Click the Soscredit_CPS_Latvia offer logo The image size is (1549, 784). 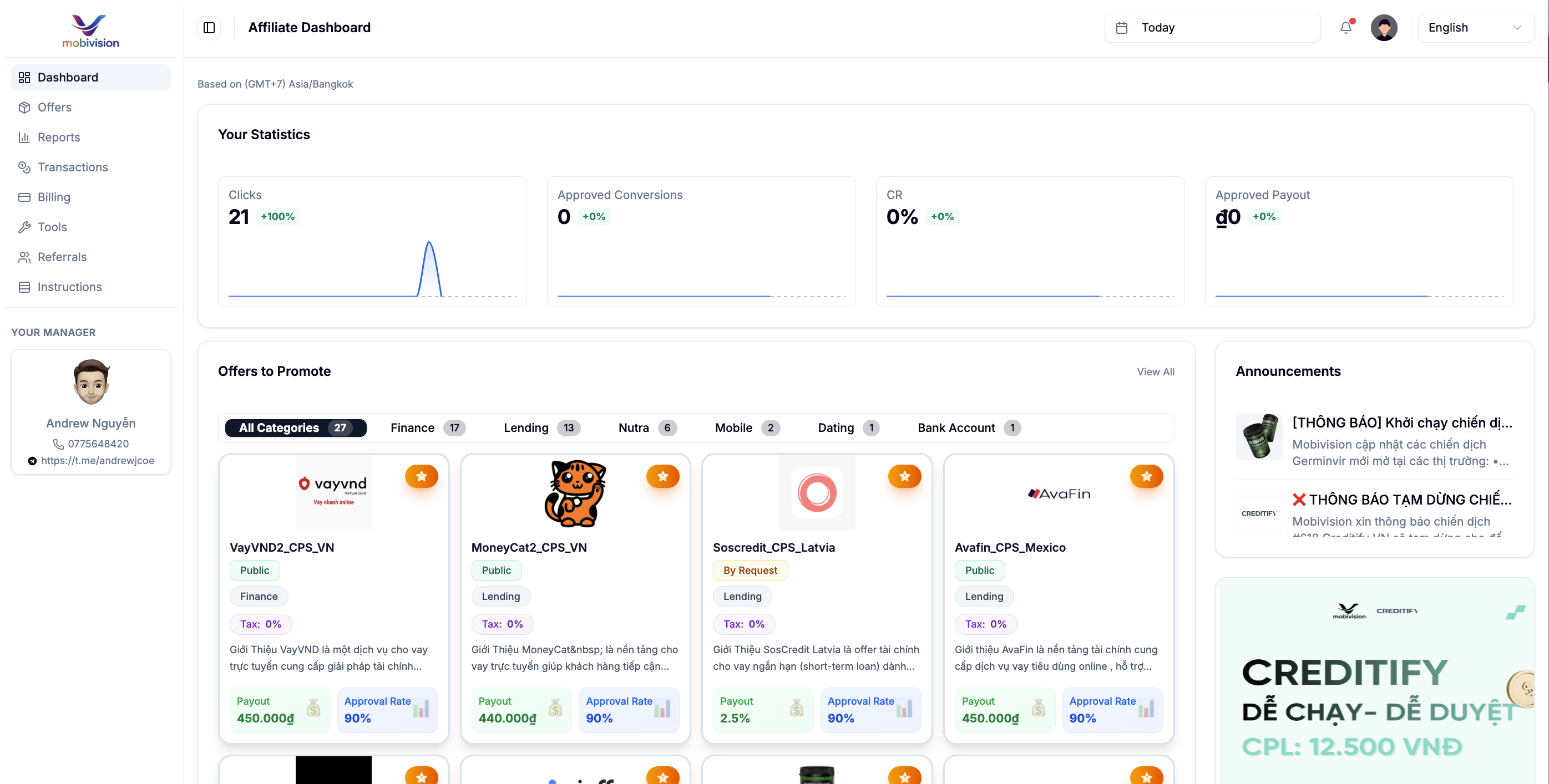pyautogui.click(x=816, y=492)
